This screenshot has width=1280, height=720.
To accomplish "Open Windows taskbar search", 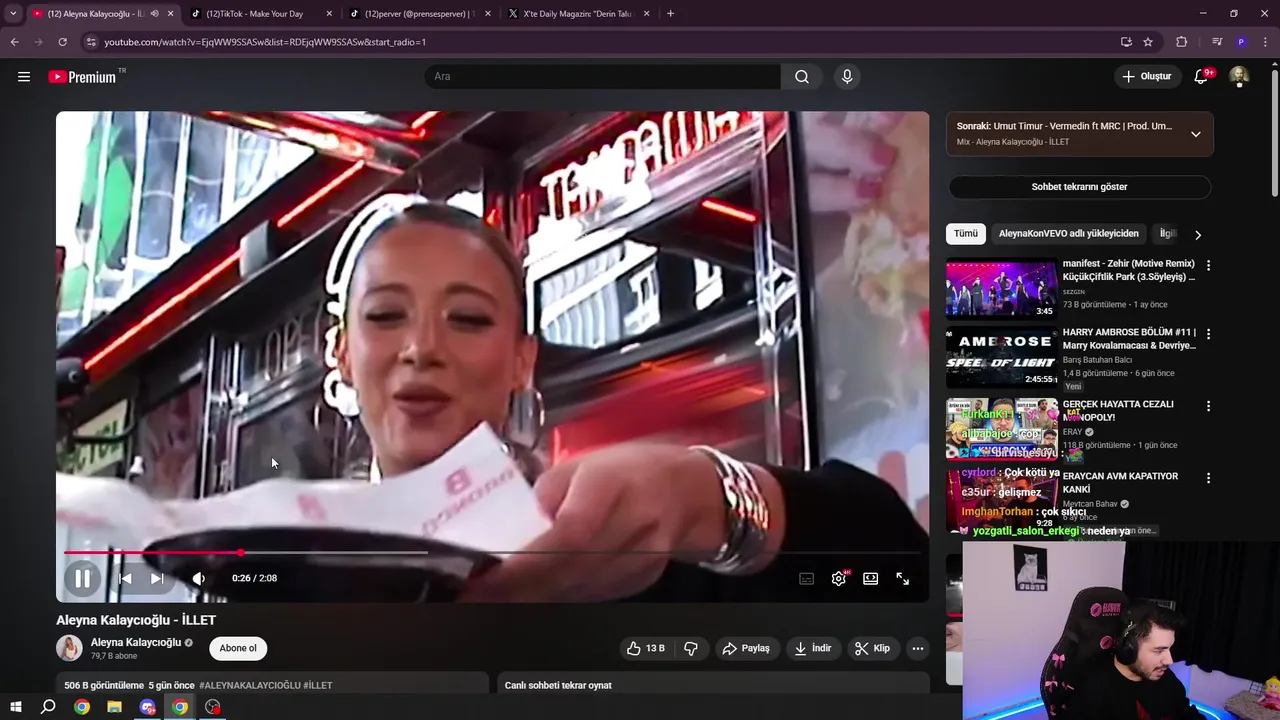I will point(48,707).
